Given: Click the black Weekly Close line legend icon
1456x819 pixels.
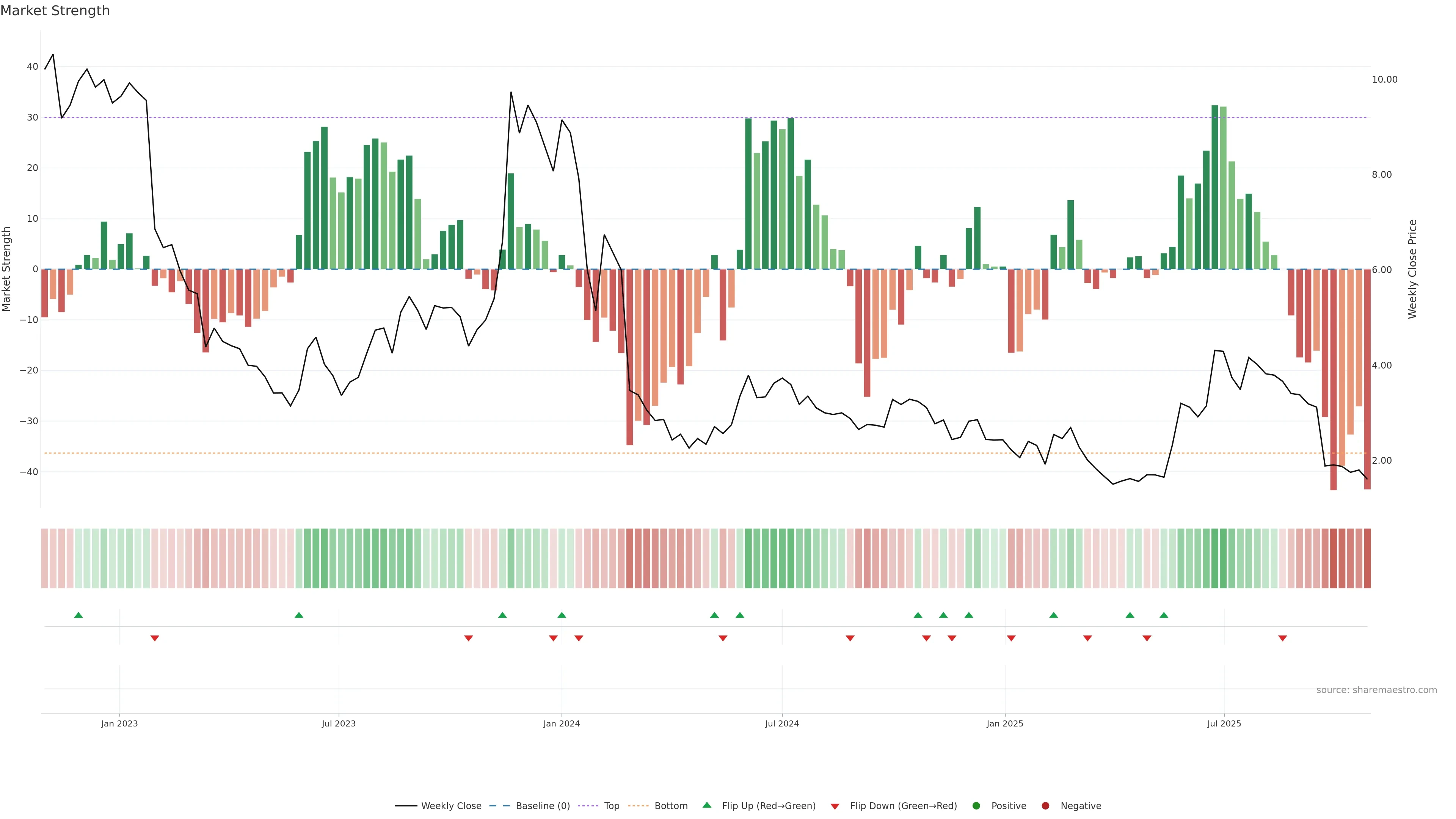Looking at the screenshot, I should pyautogui.click(x=406, y=806).
